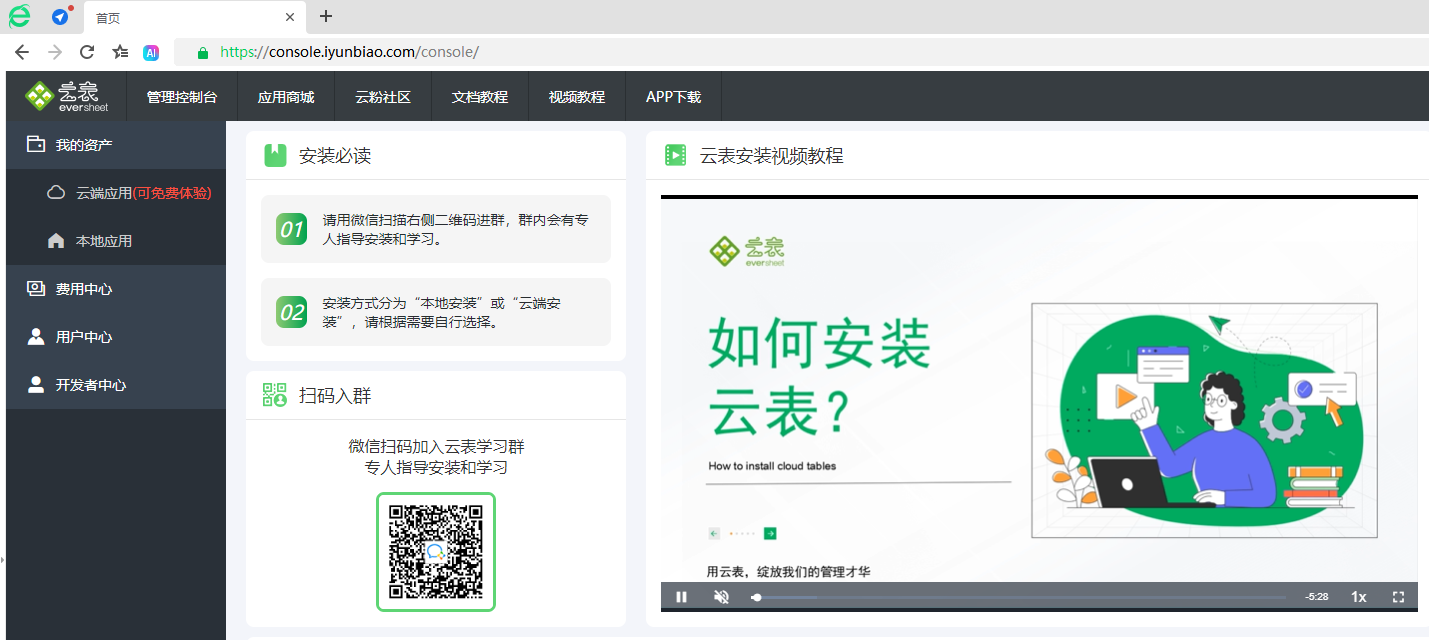Screen dimensions: 1429x640
Task: Enter fullscreen video mode
Action: (1398, 597)
